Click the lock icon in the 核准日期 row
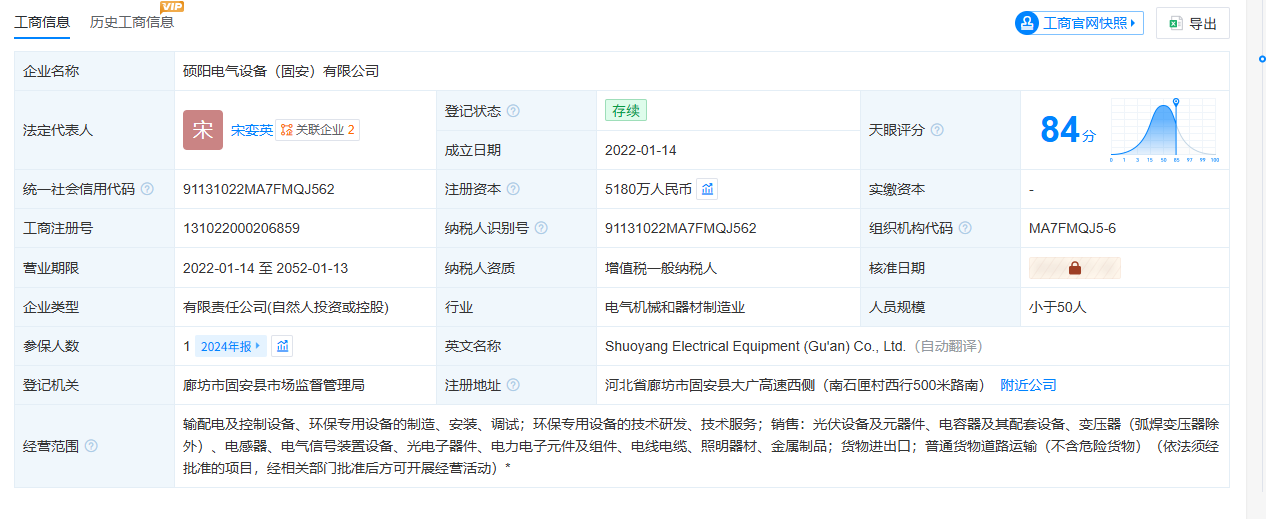This screenshot has width=1266, height=519. click(x=1075, y=268)
